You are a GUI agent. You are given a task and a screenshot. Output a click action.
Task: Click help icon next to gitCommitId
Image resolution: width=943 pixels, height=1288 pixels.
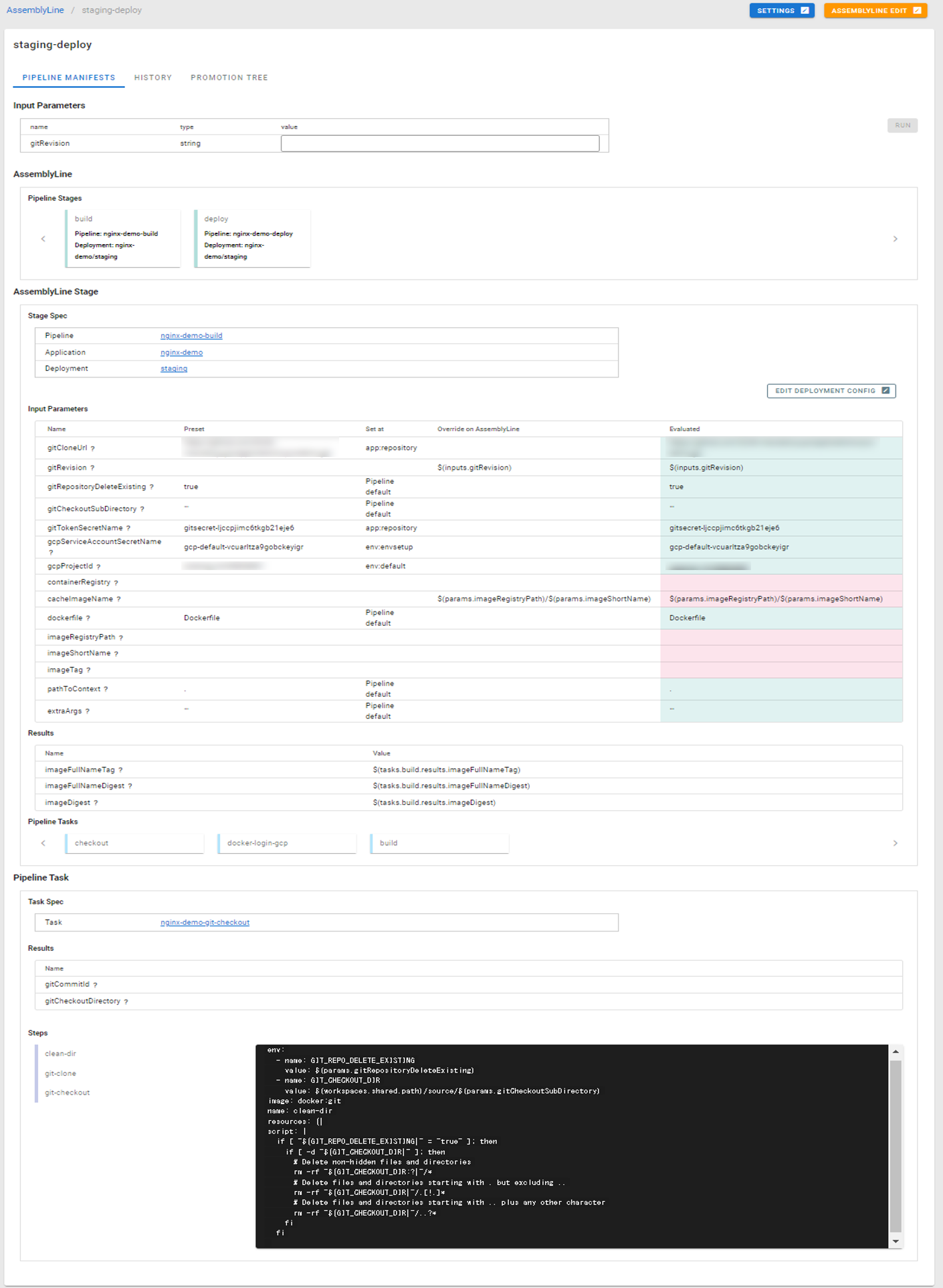(96, 985)
